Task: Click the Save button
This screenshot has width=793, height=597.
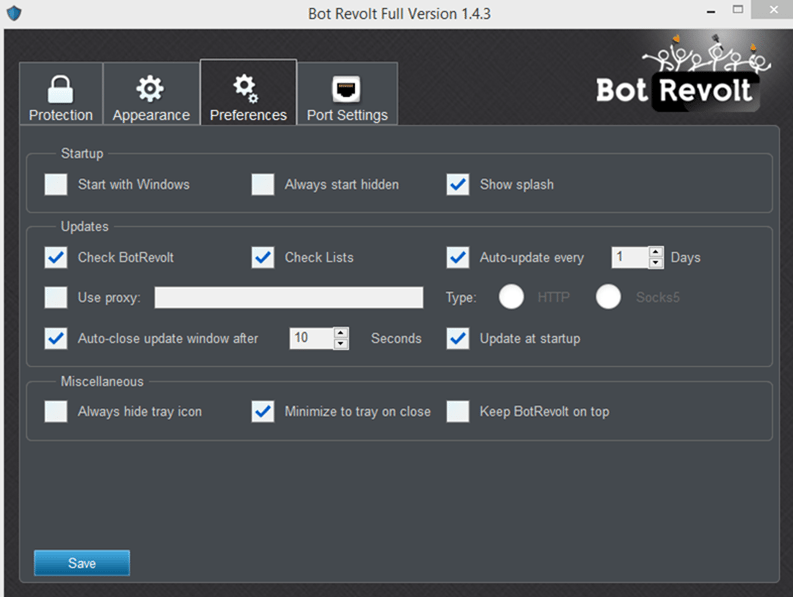Action: (x=82, y=563)
